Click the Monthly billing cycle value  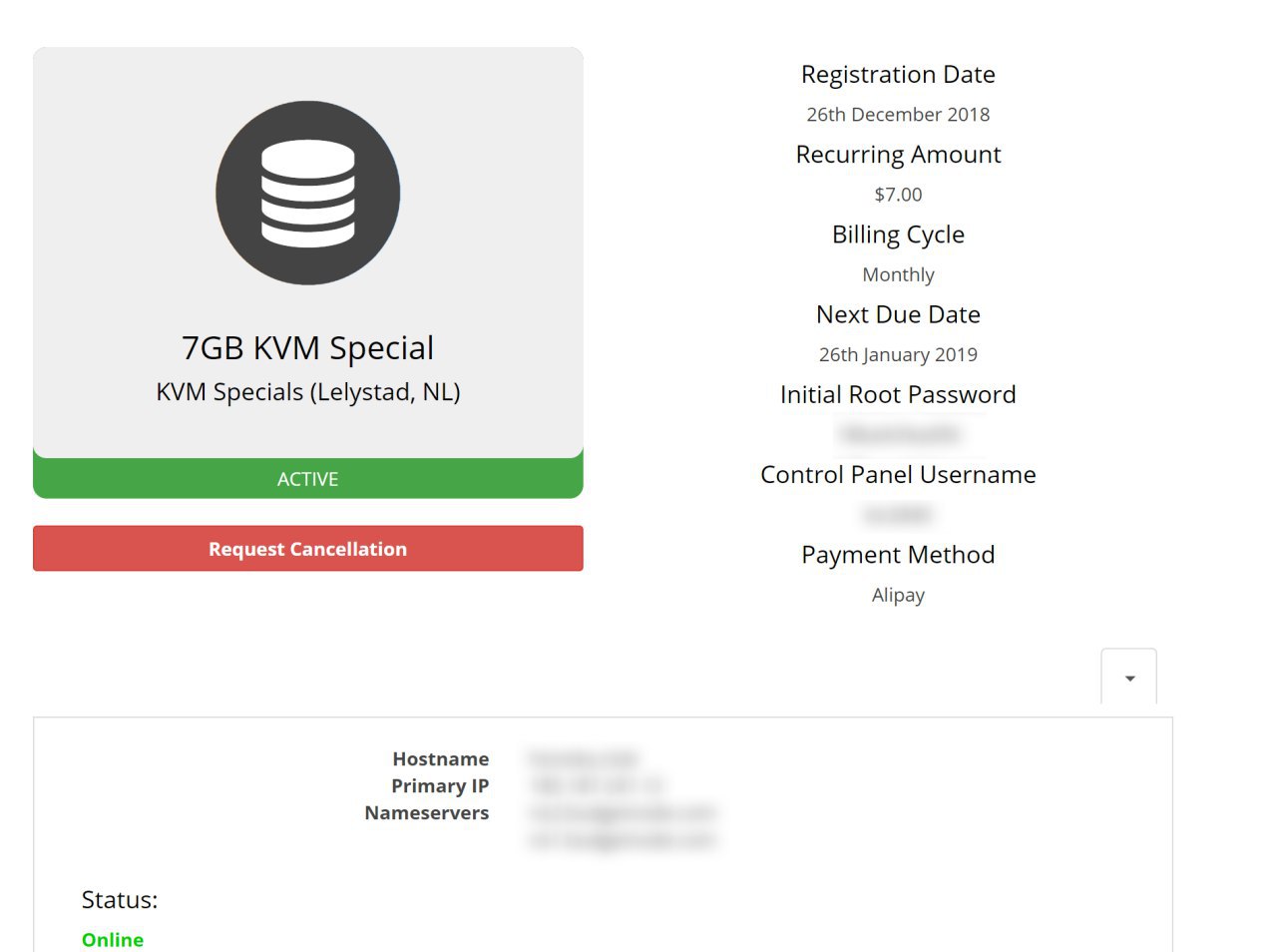[x=898, y=274]
